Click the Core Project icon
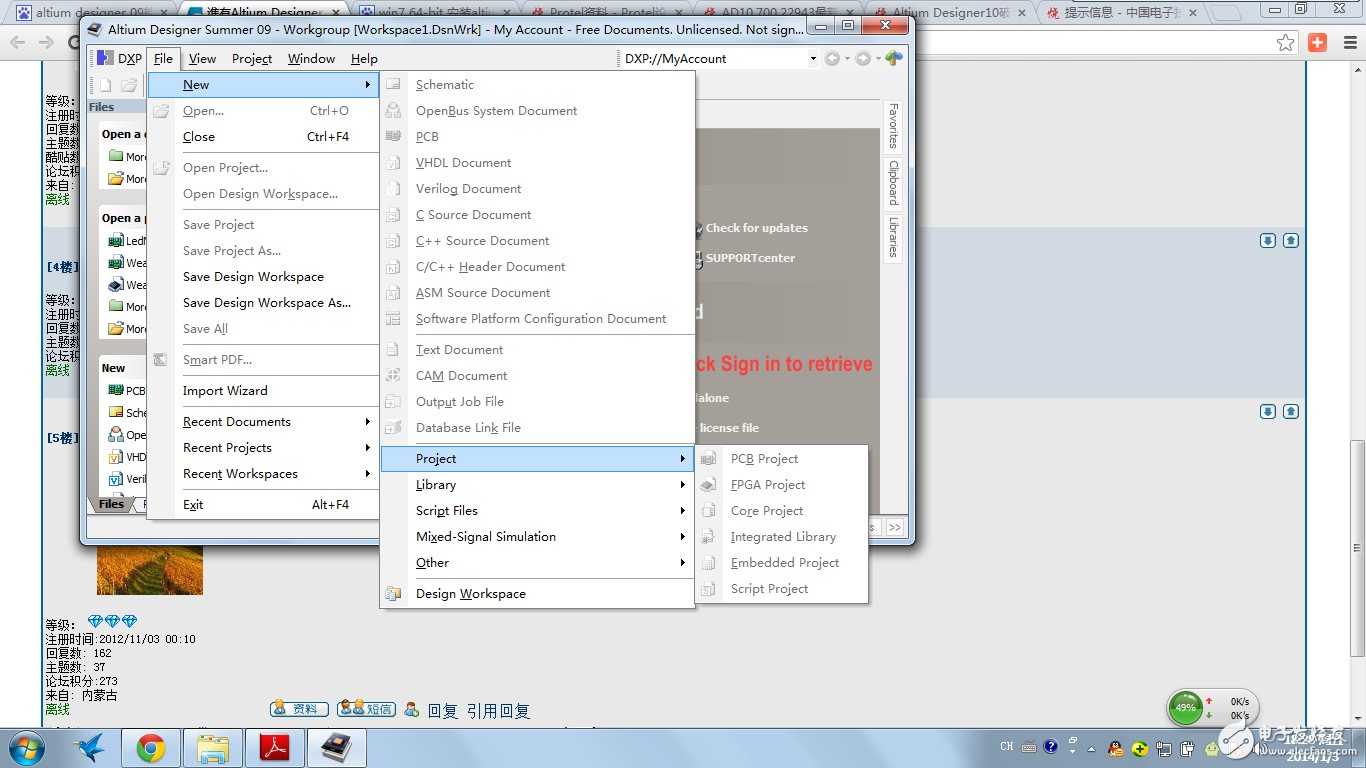1366x768 pixels. (x=708, y=511)
